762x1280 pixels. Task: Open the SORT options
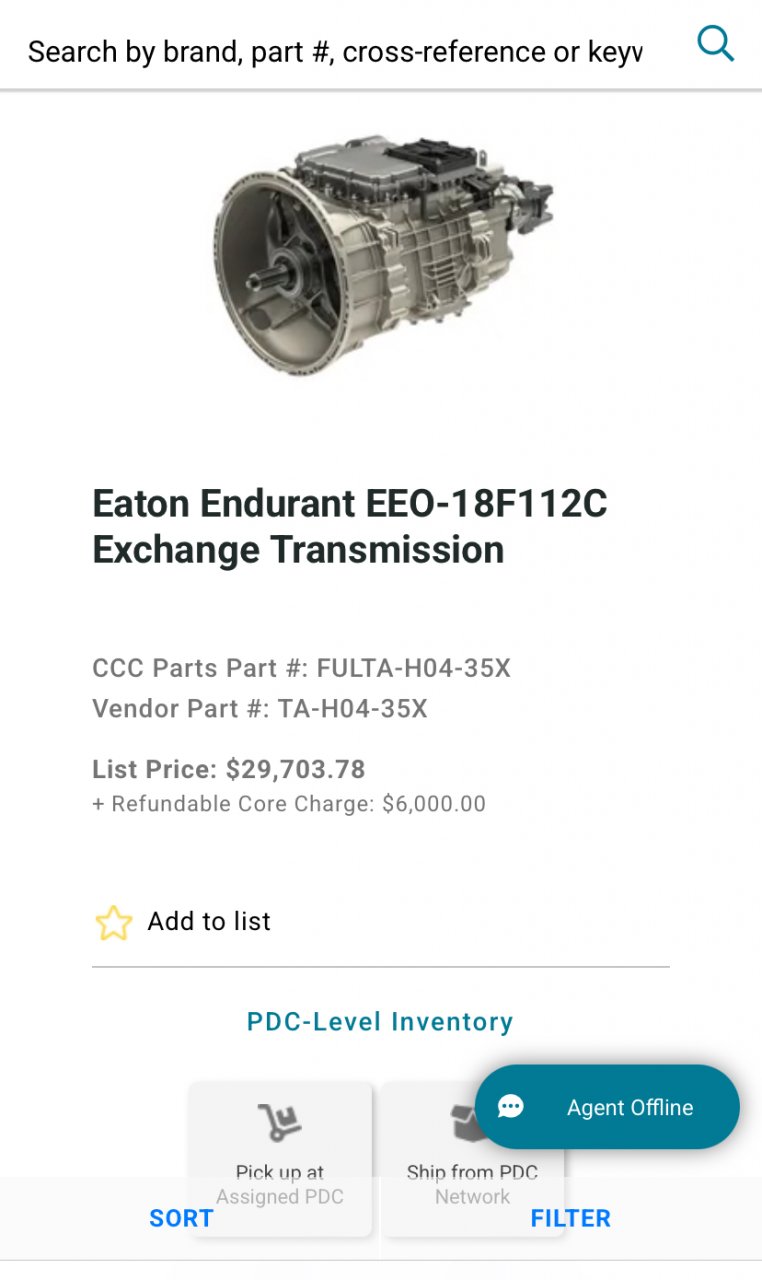coord(181,1218)
